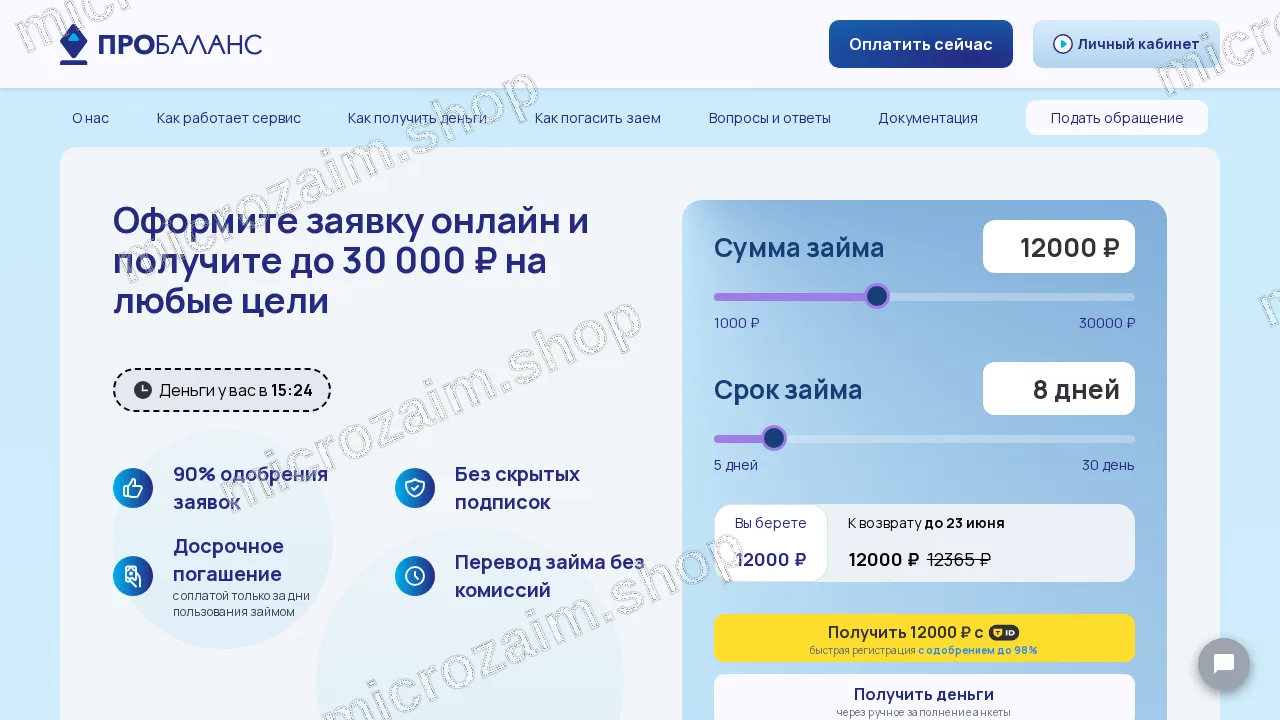The width and height of the screenshot is (1280, 720).
Task: Open Как получить деньги menu item
Action: [x=417, y=118]
